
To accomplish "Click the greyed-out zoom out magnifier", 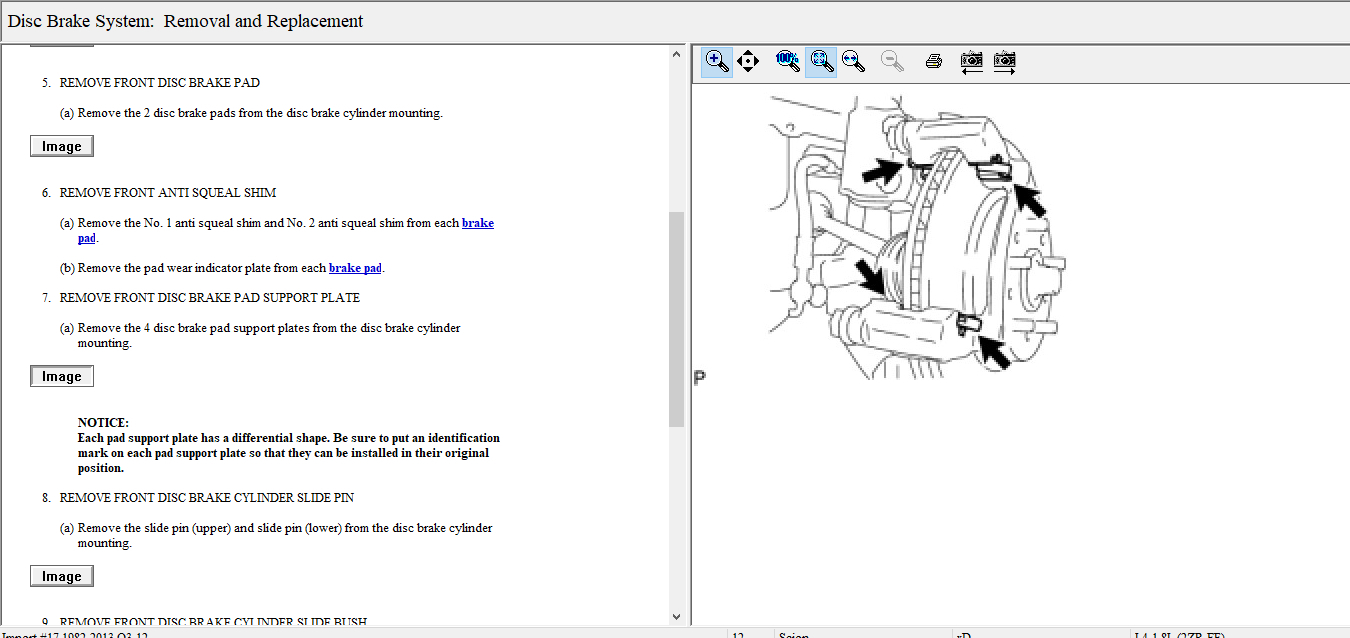I will pyautogui.click(x=892, y=61).
